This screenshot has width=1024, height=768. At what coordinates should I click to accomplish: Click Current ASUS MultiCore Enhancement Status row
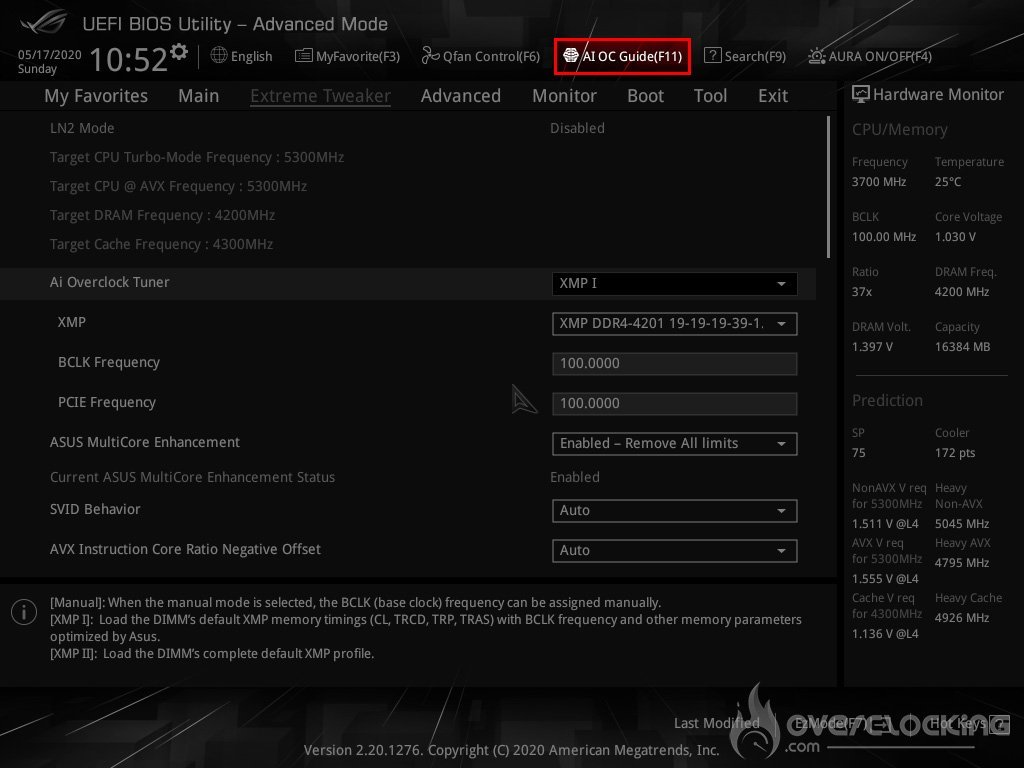pyautogui.click(x=408, y=477)
